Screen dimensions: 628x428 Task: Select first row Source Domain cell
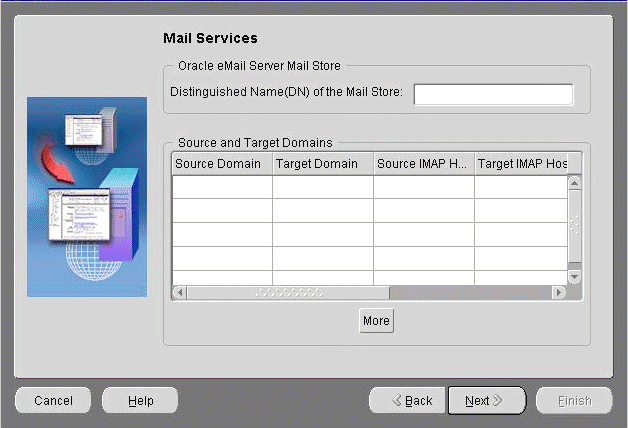[222, 187]
